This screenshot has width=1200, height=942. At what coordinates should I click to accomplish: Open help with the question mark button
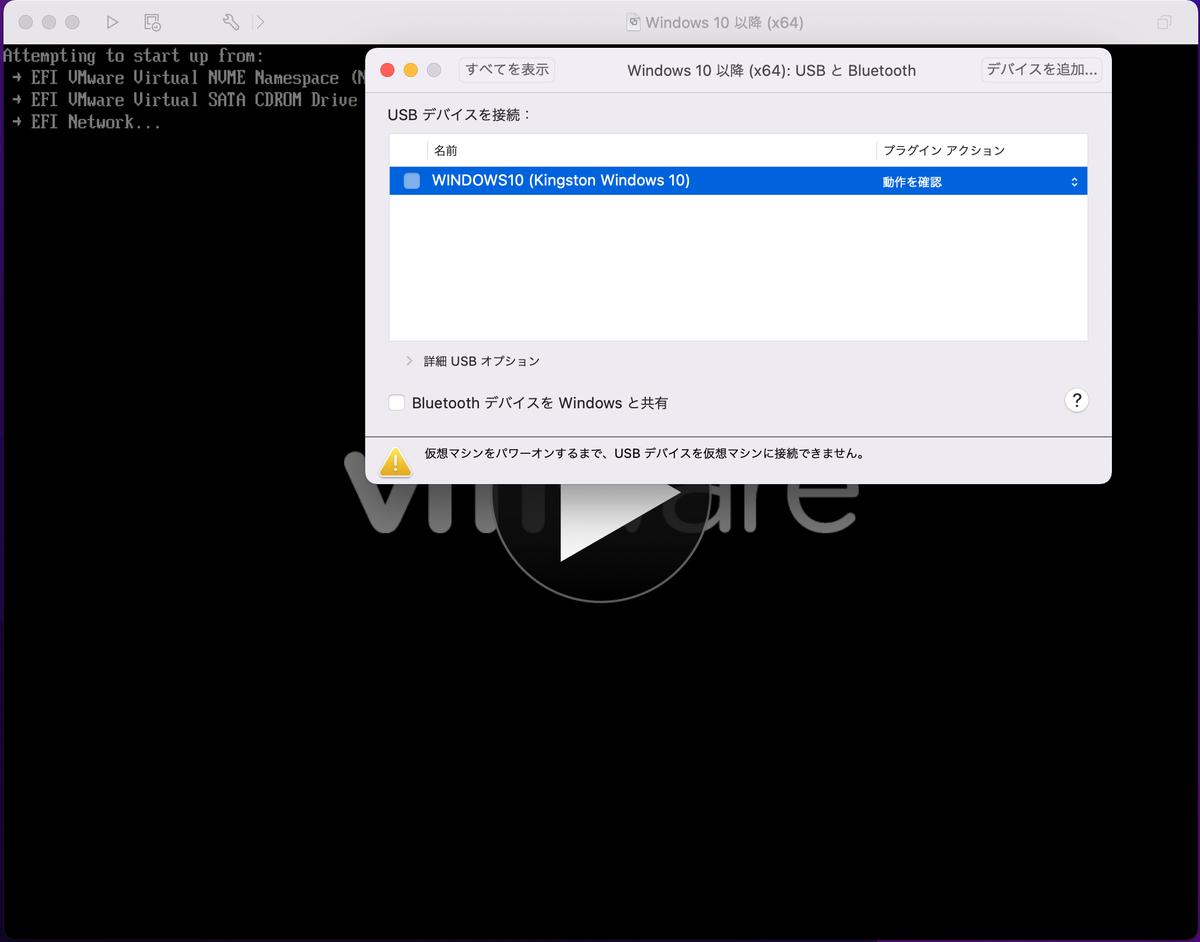(x=1076, y=400)
